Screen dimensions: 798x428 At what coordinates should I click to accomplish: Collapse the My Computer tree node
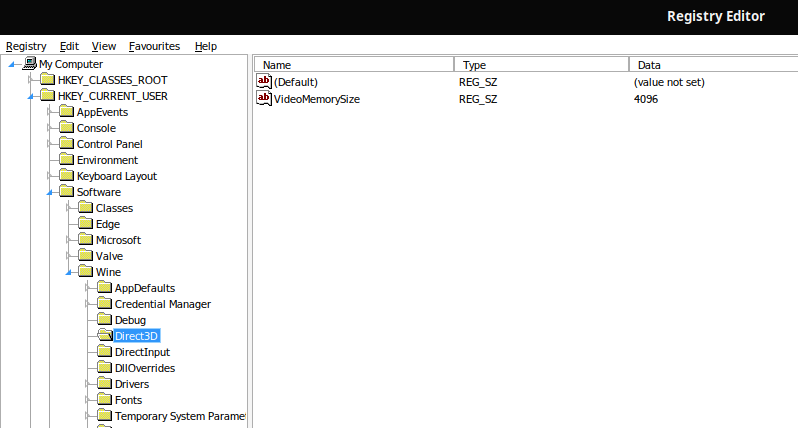coord(11,64)
